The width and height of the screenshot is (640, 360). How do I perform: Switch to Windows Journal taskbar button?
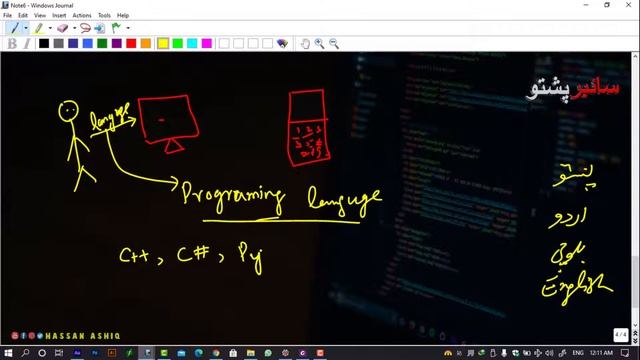[x=147, y=353]
